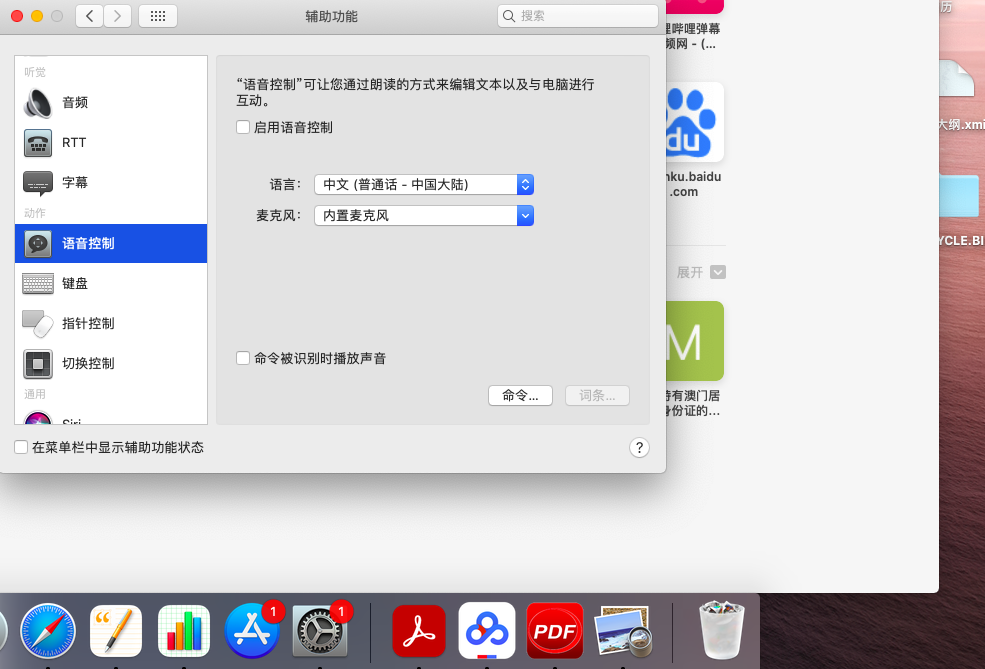Select the RTT telephone icon in sidebar
The image size is (985, 669).
click(x=38, y=143)
